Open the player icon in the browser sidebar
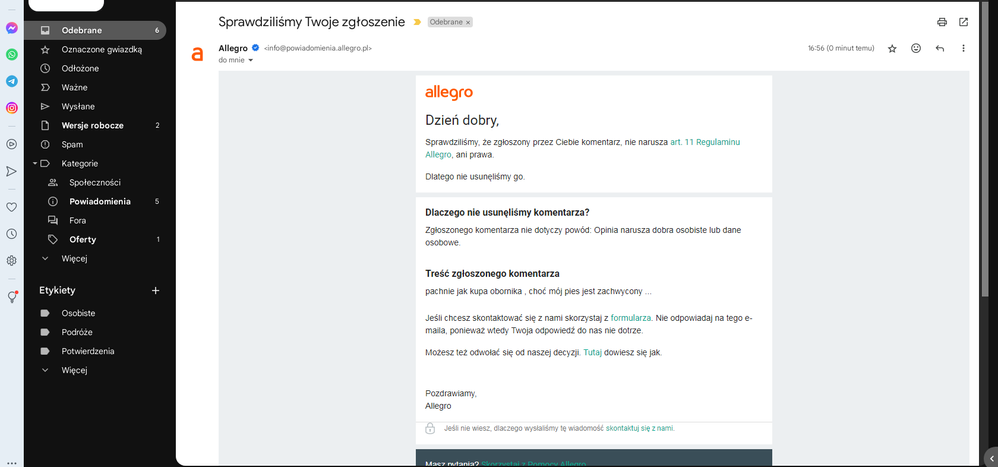The height and width of the screenshot is (467, 998). click(x=11, y=144)
